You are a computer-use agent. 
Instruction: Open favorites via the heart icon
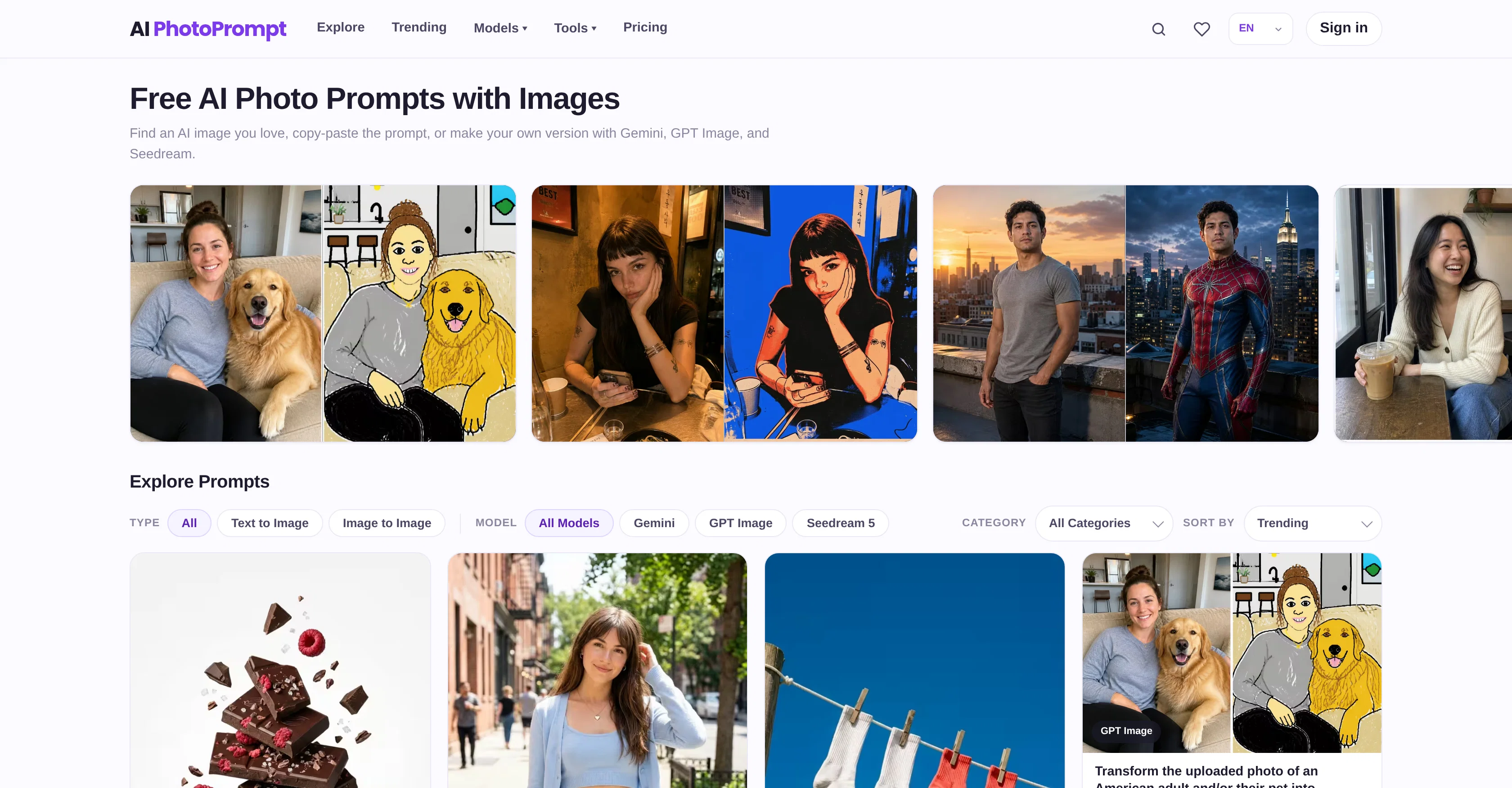pos(1201,29)
